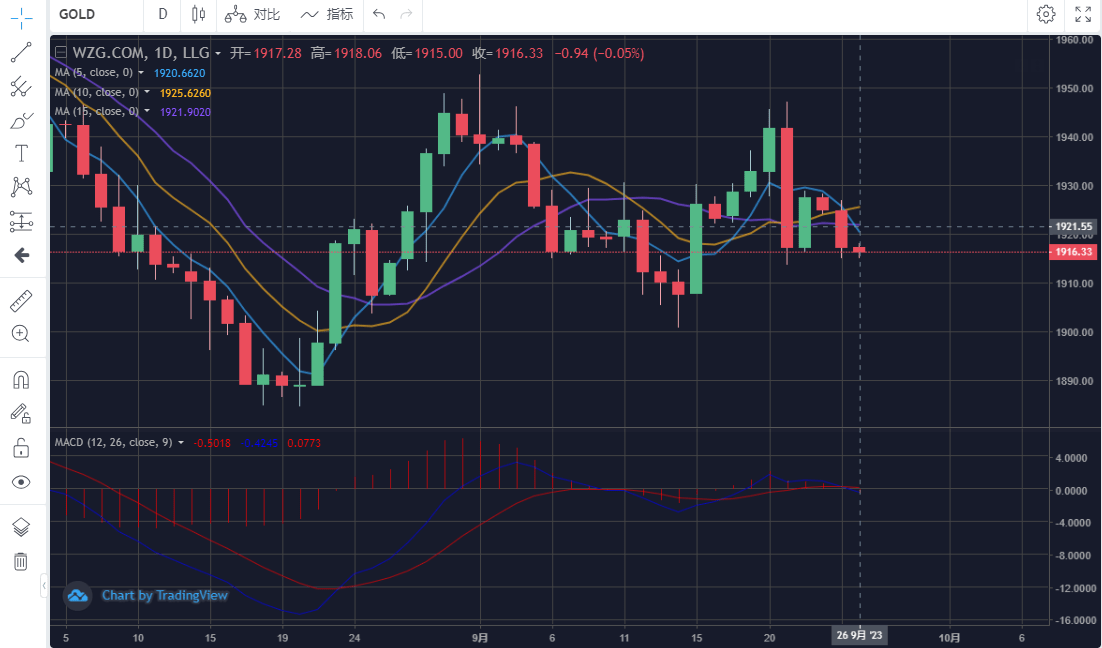Open the 对比 compare menu
The width and height of the screenshot is (1102, 648).
point(252,14)
